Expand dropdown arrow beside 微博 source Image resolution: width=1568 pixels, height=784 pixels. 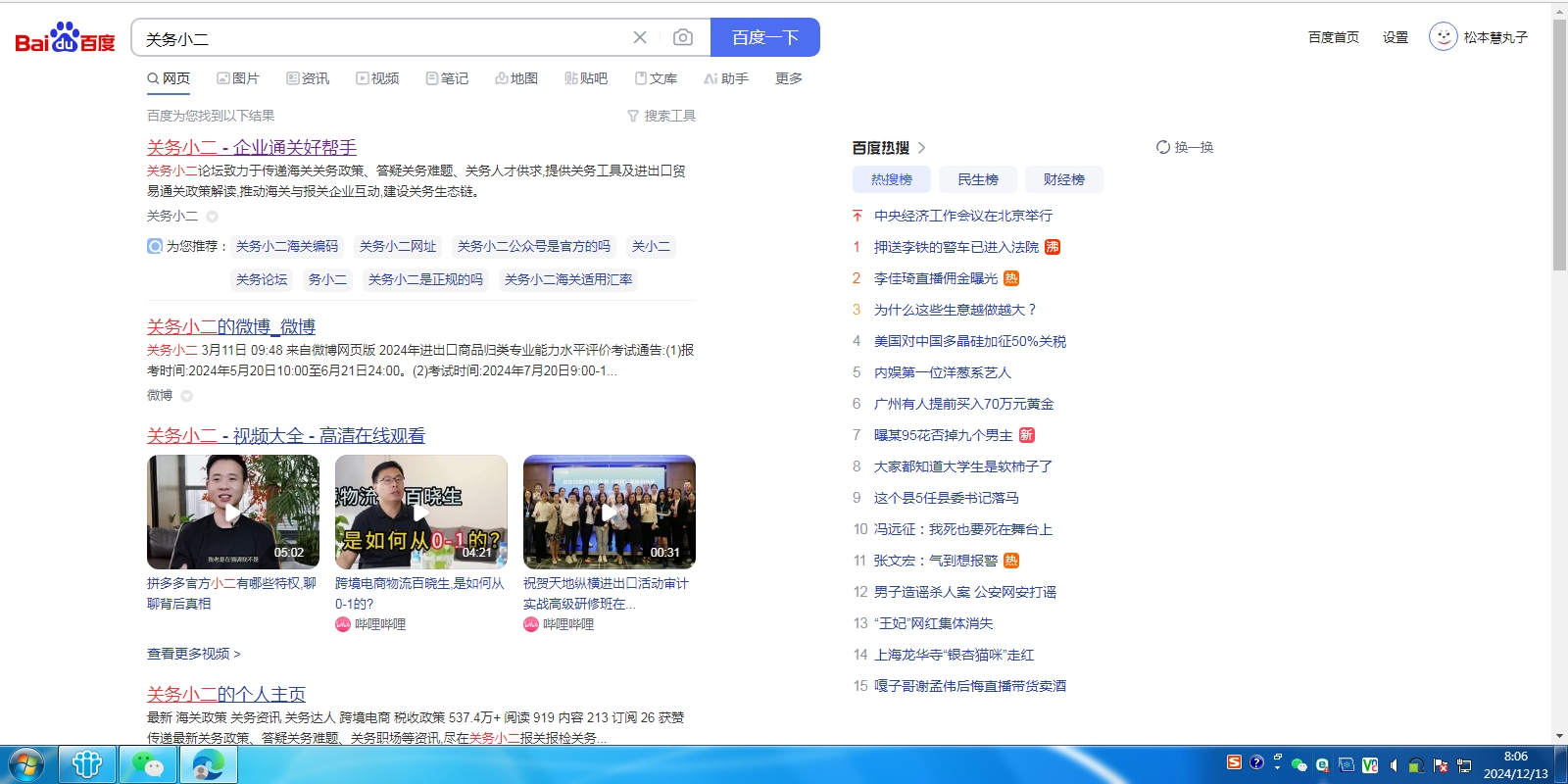pyautogui.click(x=186, y=396)
